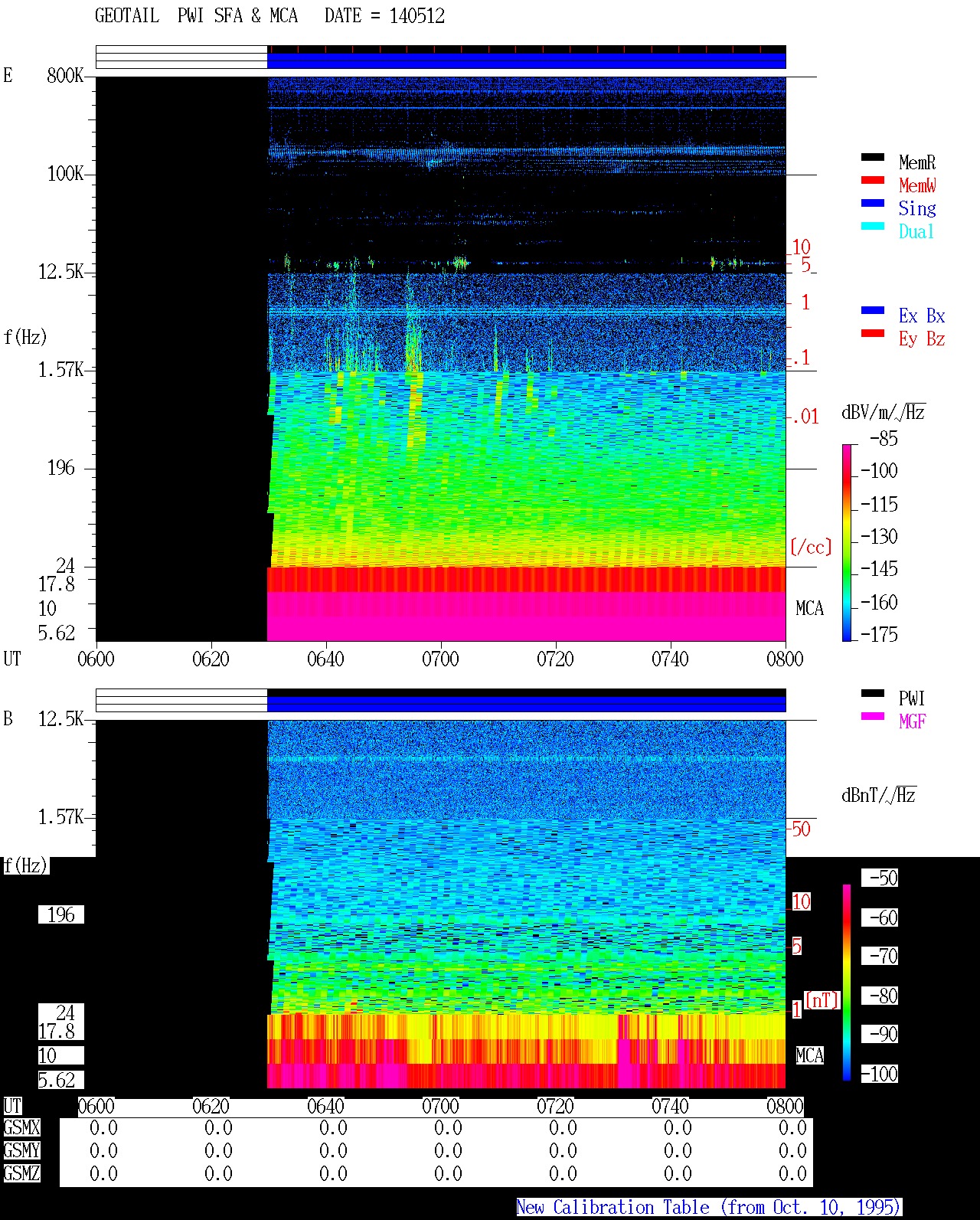
Task: Open the New Calibration Table link
Action: [709, 1207]
